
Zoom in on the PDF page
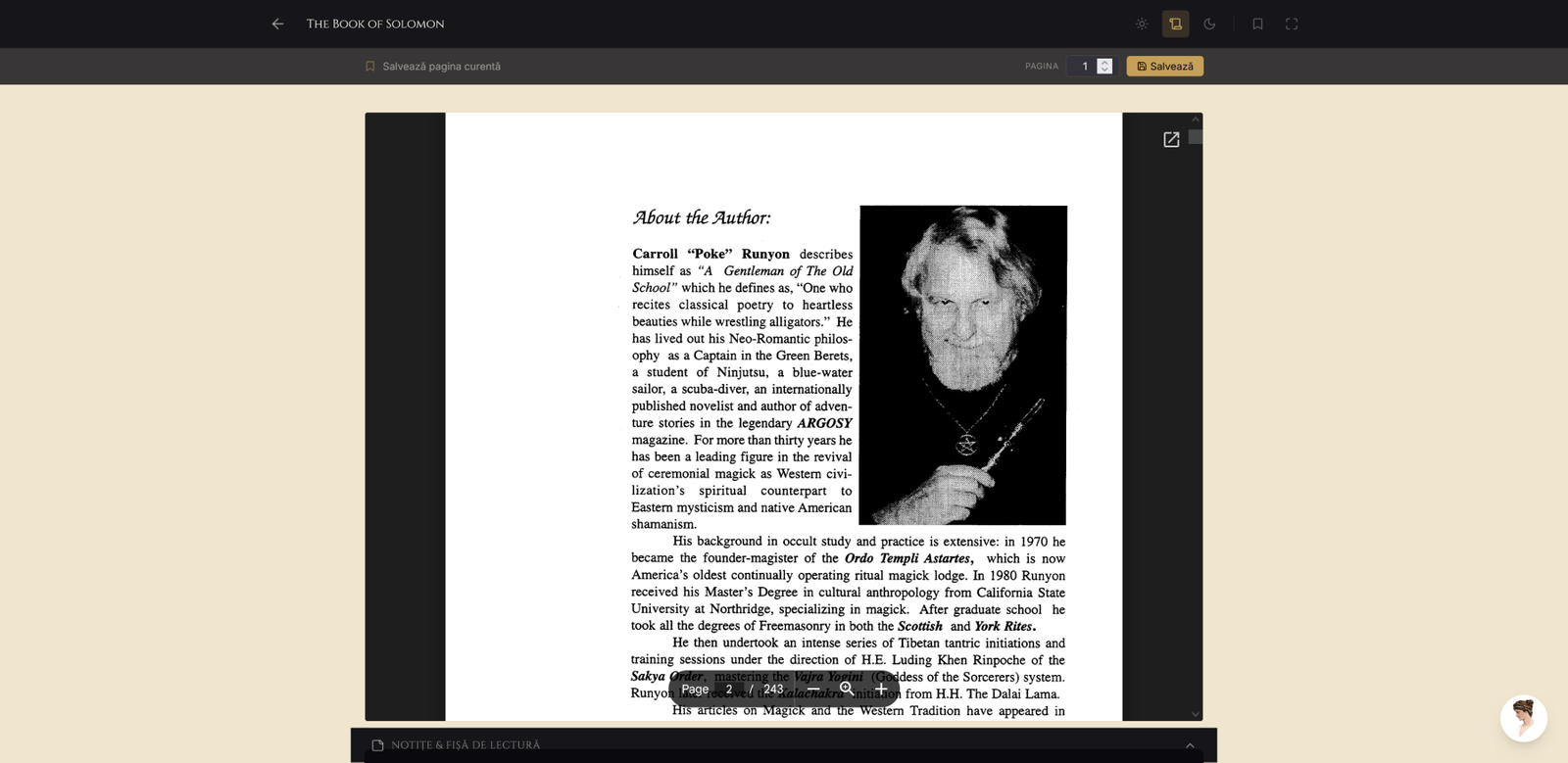[881, 689]
